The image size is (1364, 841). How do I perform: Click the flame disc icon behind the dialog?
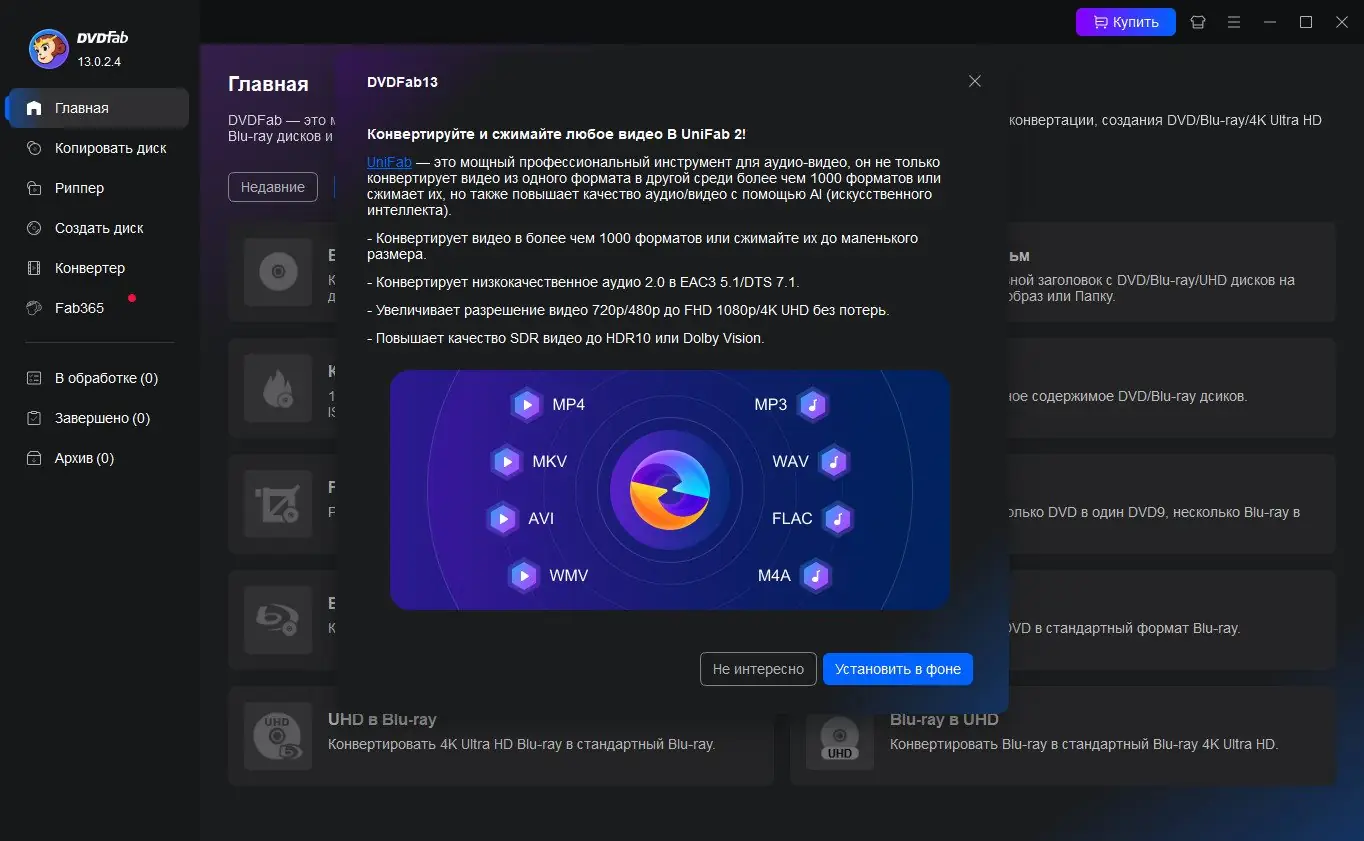tap(278, 388)
